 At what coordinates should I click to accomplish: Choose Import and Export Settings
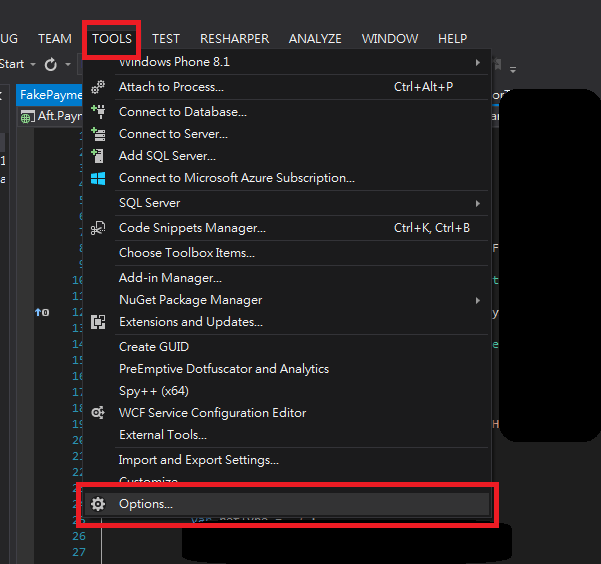tap(198, 460)
